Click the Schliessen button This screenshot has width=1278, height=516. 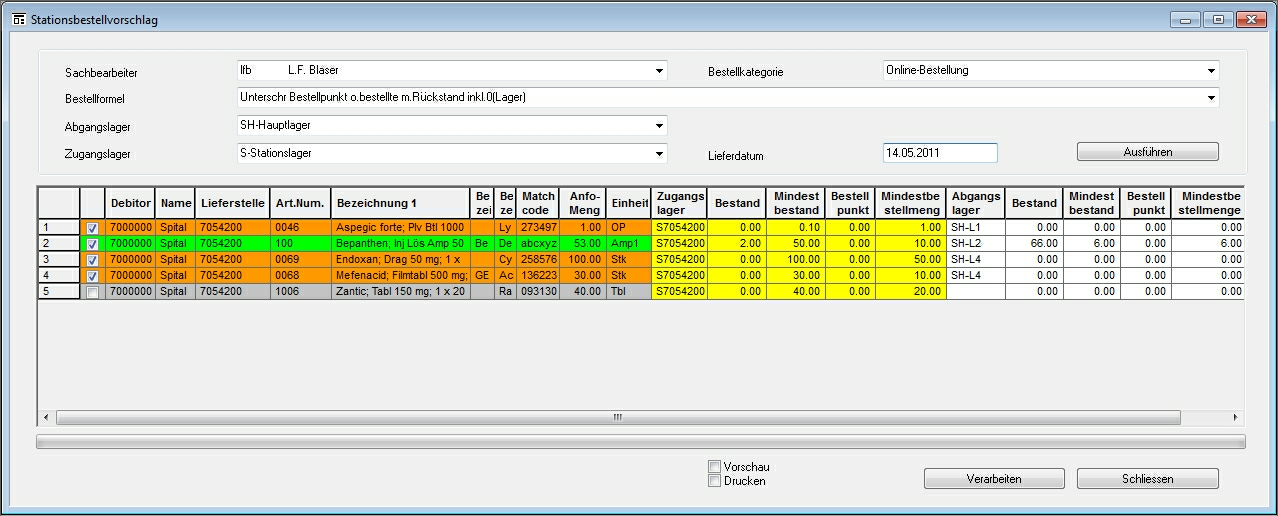[x=1147, y=479]
